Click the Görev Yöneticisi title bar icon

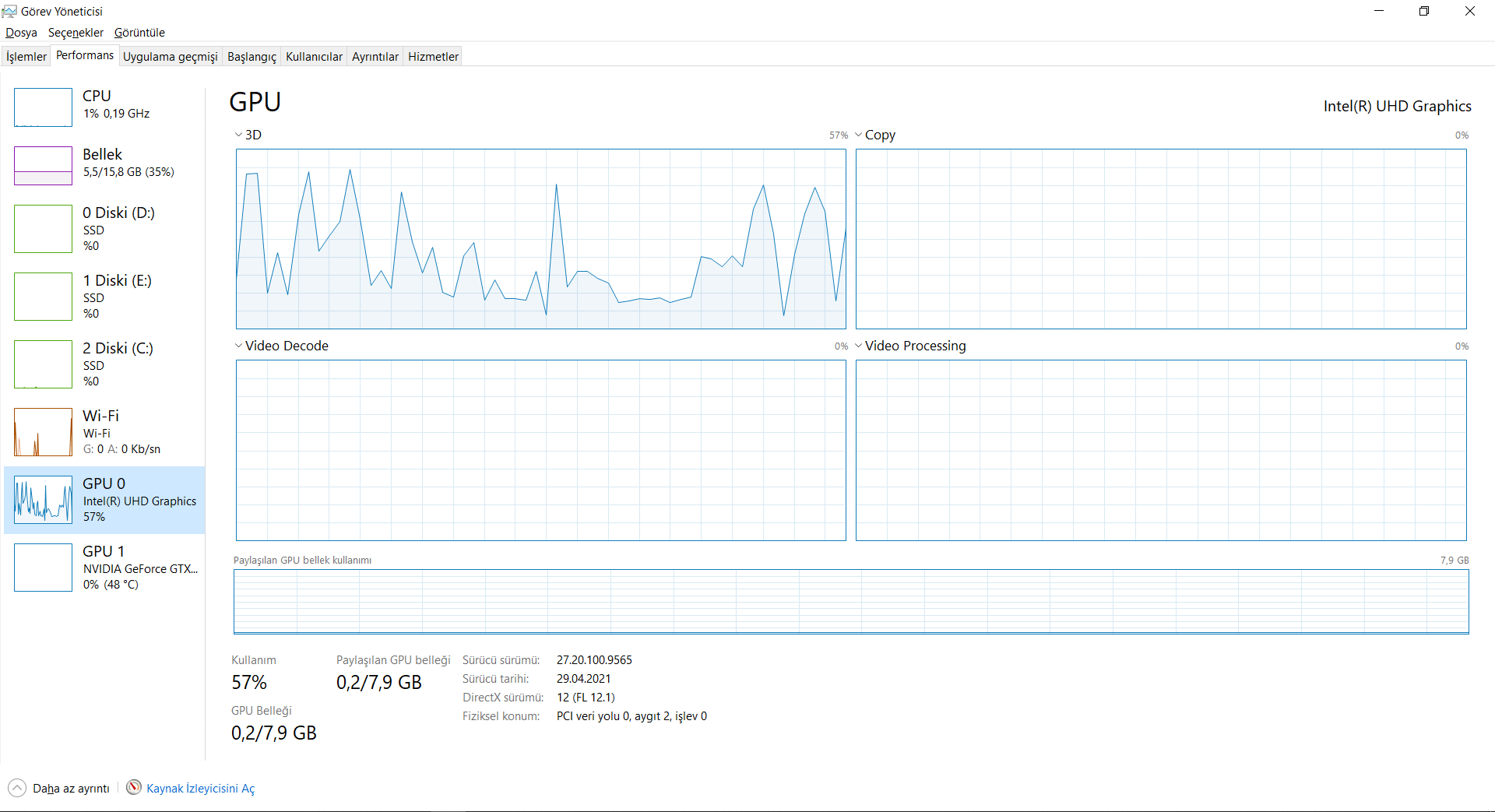coord(9,11)
